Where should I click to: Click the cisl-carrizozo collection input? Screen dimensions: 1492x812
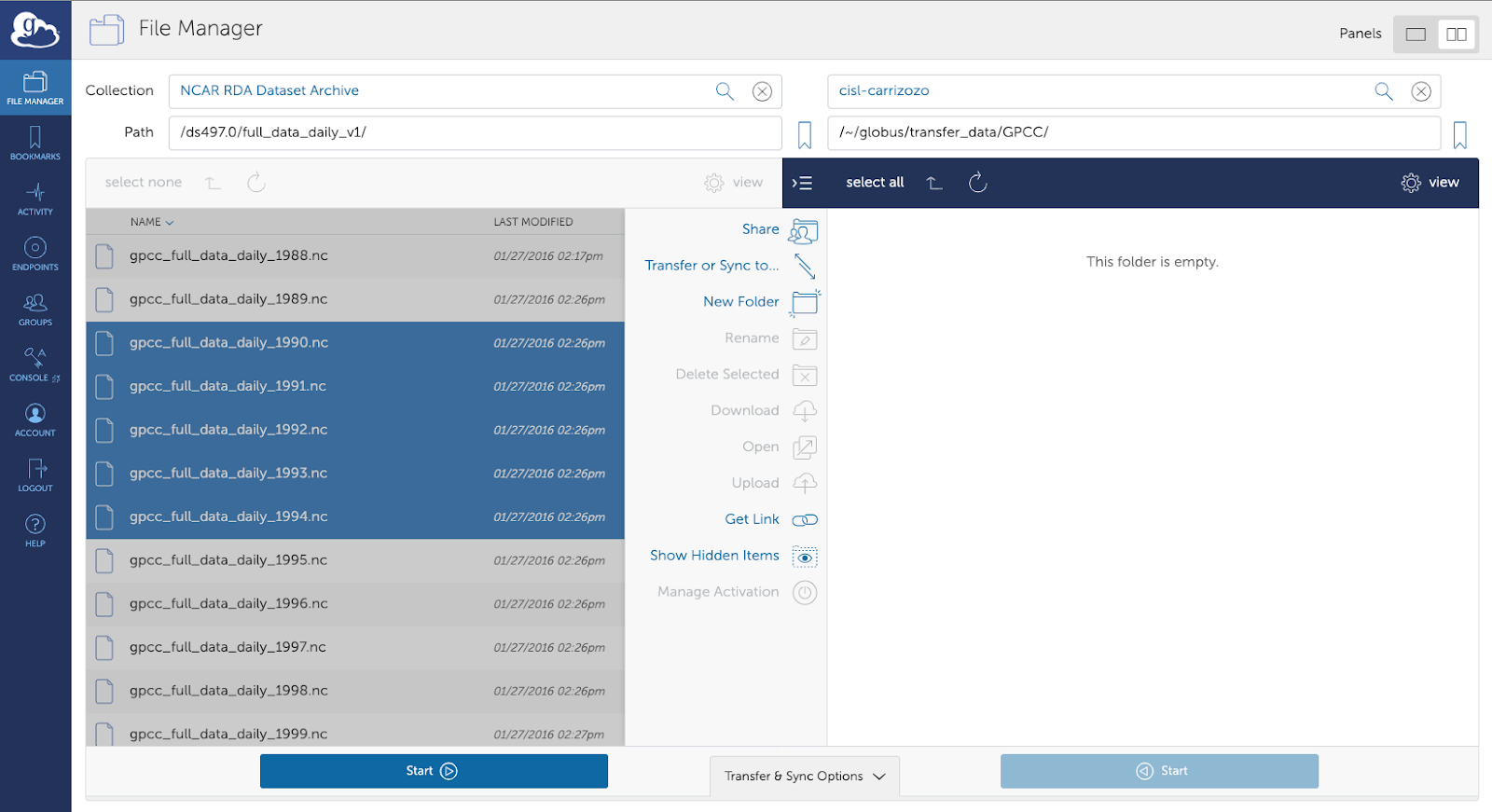coord(1134,91)
